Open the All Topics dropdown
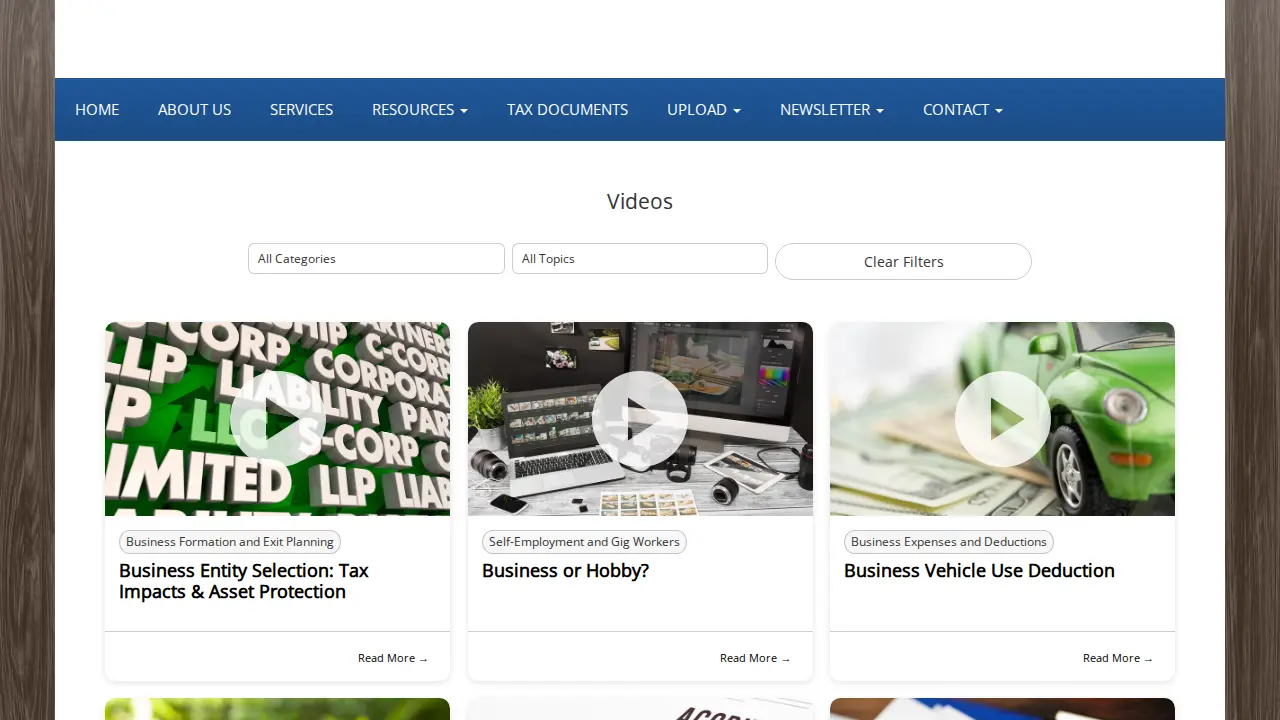The height and width of the screenshot is (720, 1280). (x=640, y=258)
